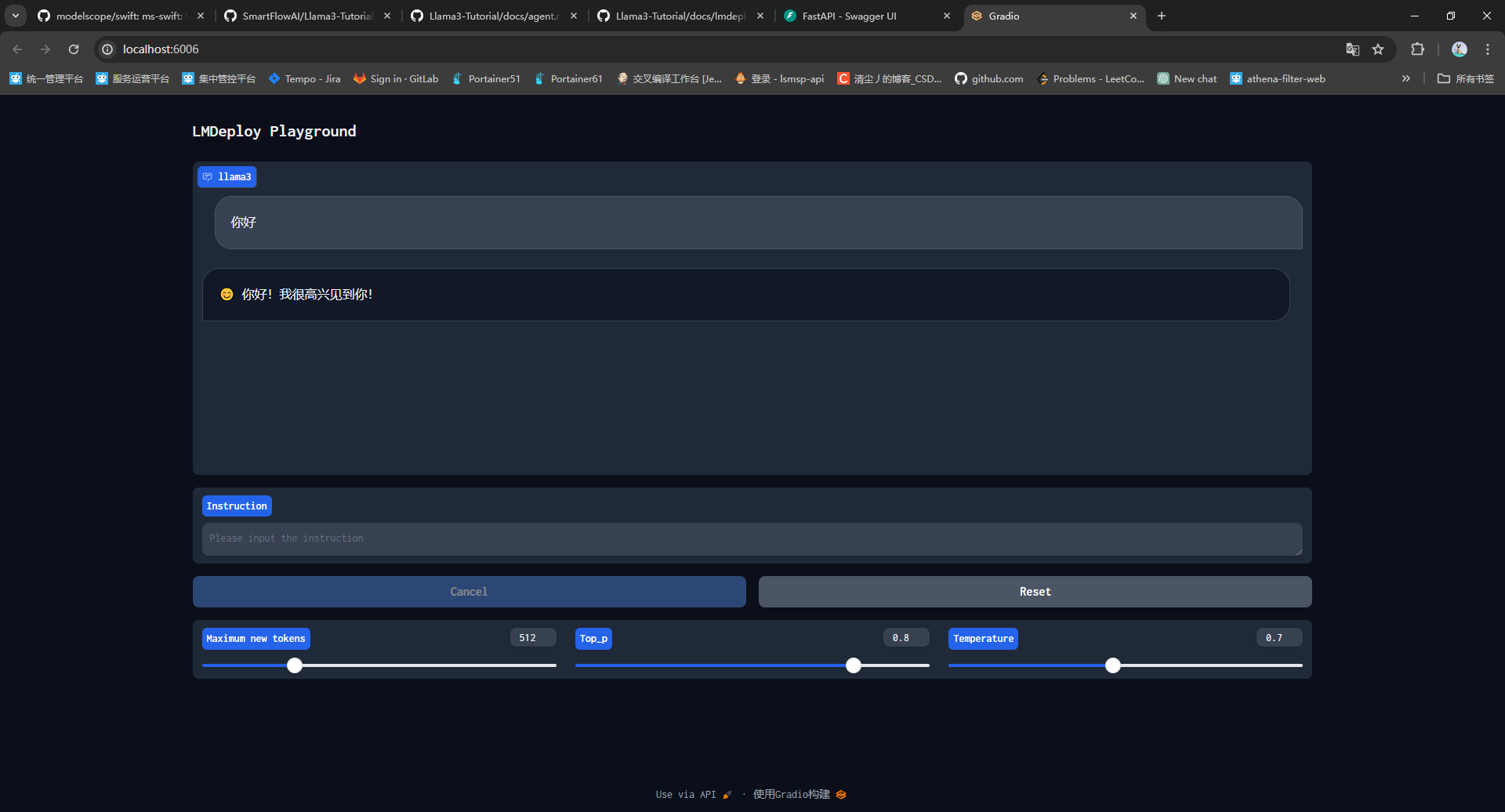1505x812 pixels.
Task: Close the FastAPI - Swagger UI tab
Action: (x=947, y=16)
